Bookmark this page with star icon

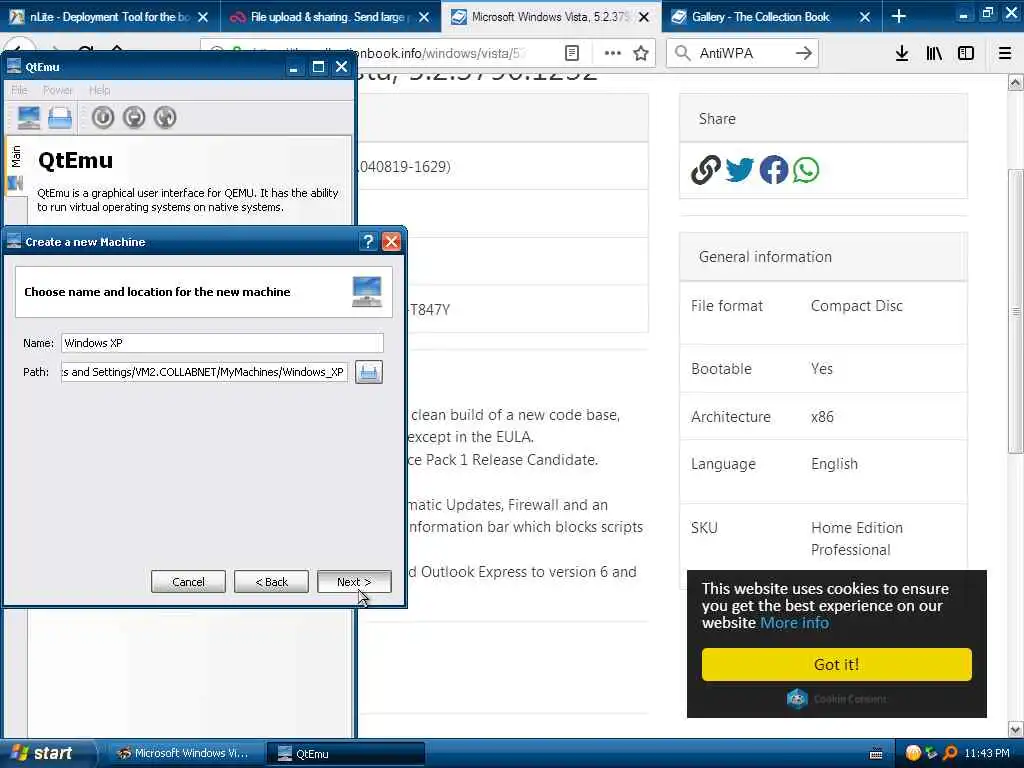641,54
